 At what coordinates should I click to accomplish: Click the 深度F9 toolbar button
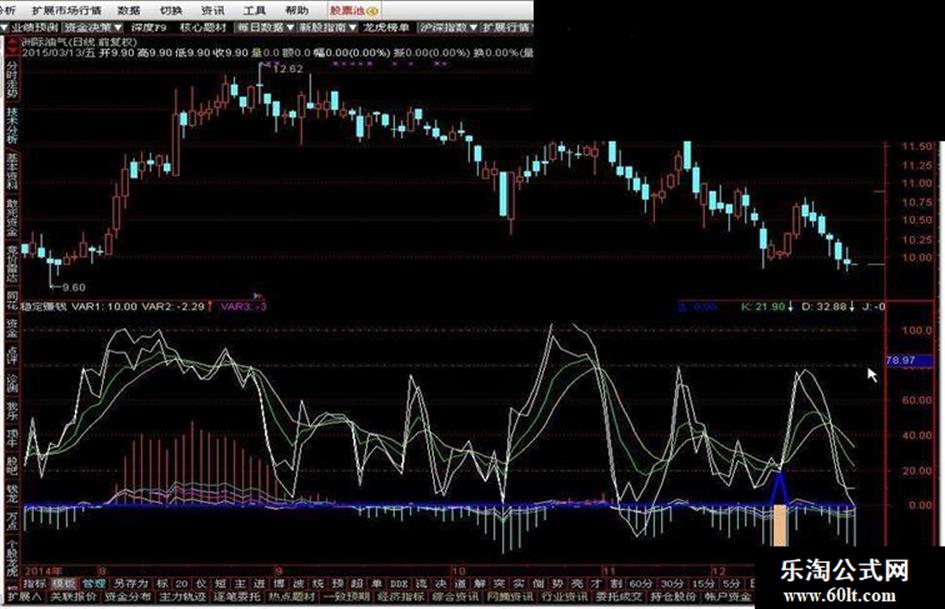click(x=149, y=27)
